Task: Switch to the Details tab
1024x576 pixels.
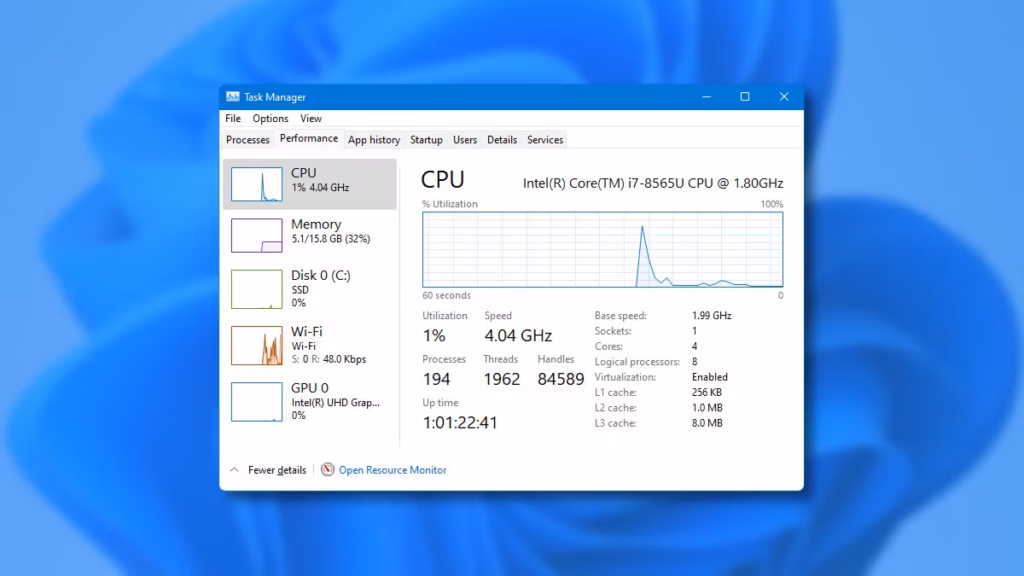Action: click(502, 140)
